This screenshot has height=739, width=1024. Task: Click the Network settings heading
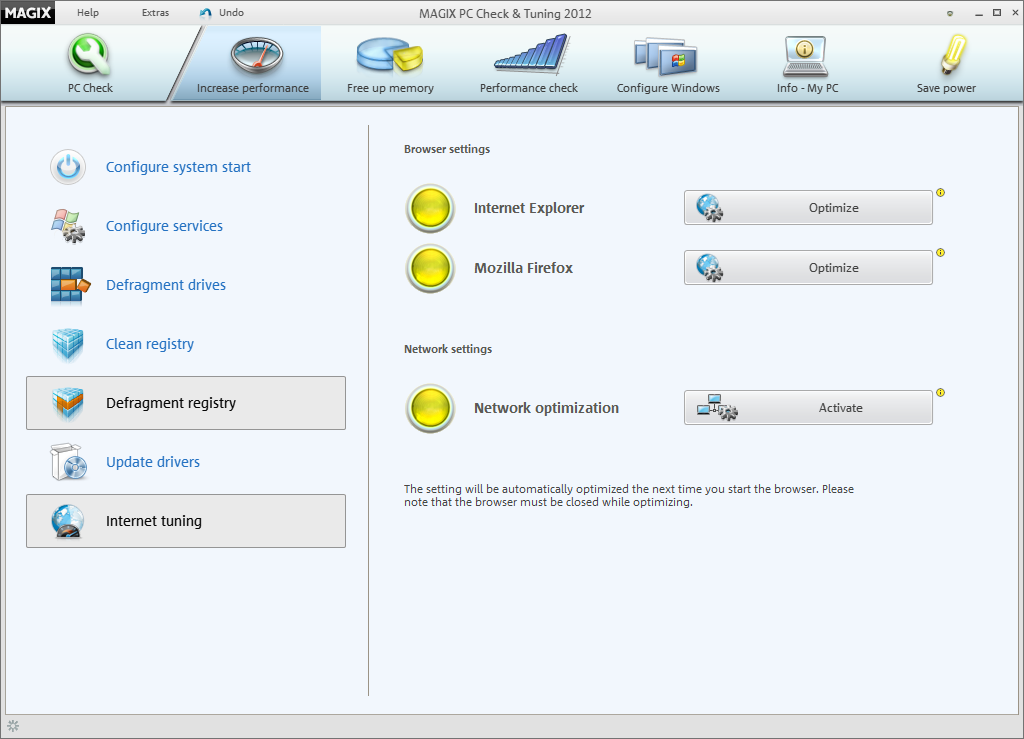tap(448, 349)
